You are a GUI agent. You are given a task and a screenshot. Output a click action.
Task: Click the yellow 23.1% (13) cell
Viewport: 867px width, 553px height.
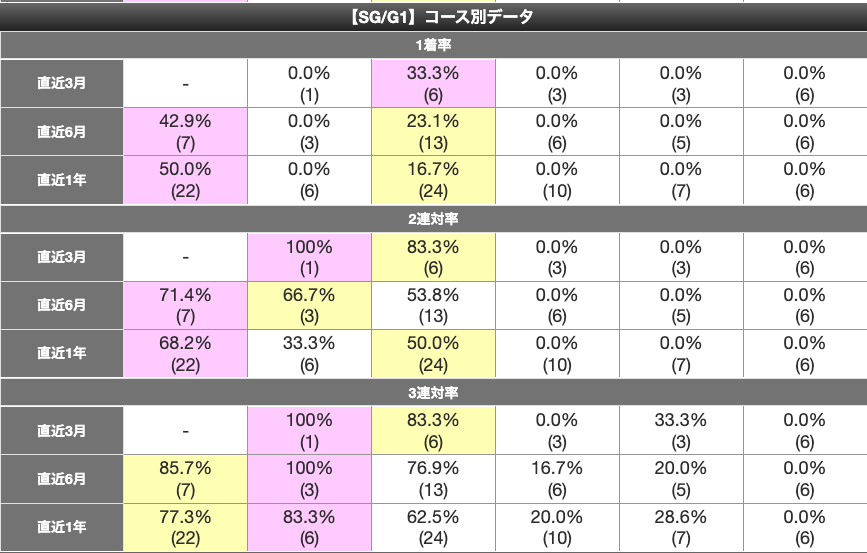click(432, 131)
